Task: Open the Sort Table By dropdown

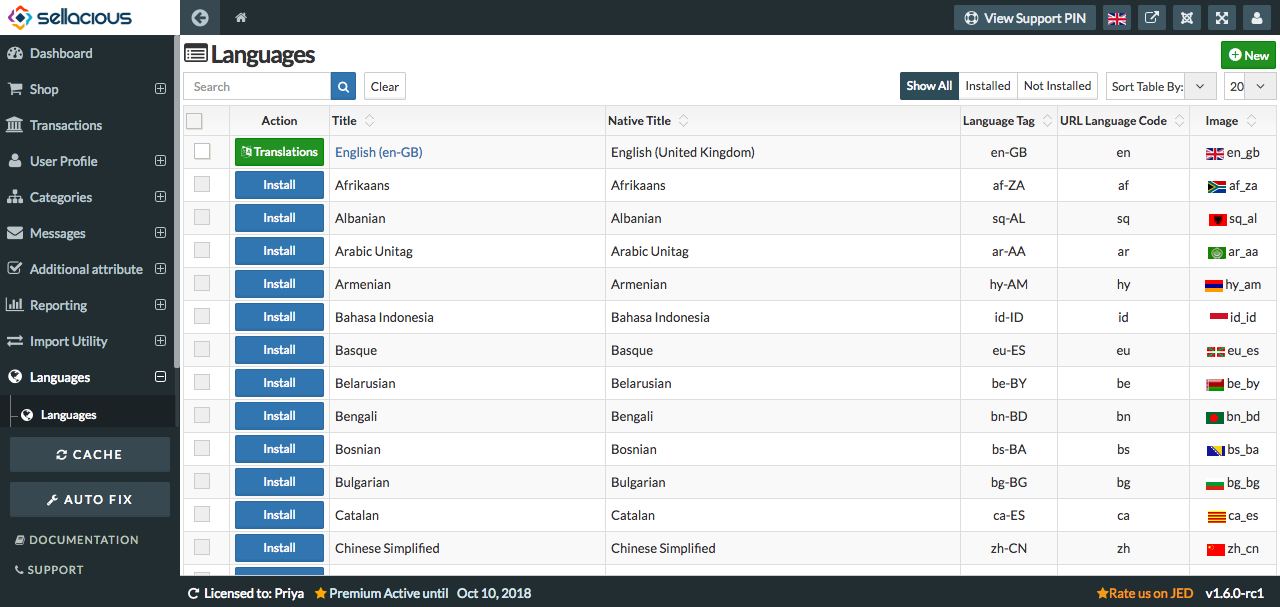Action: [1161, 86]
